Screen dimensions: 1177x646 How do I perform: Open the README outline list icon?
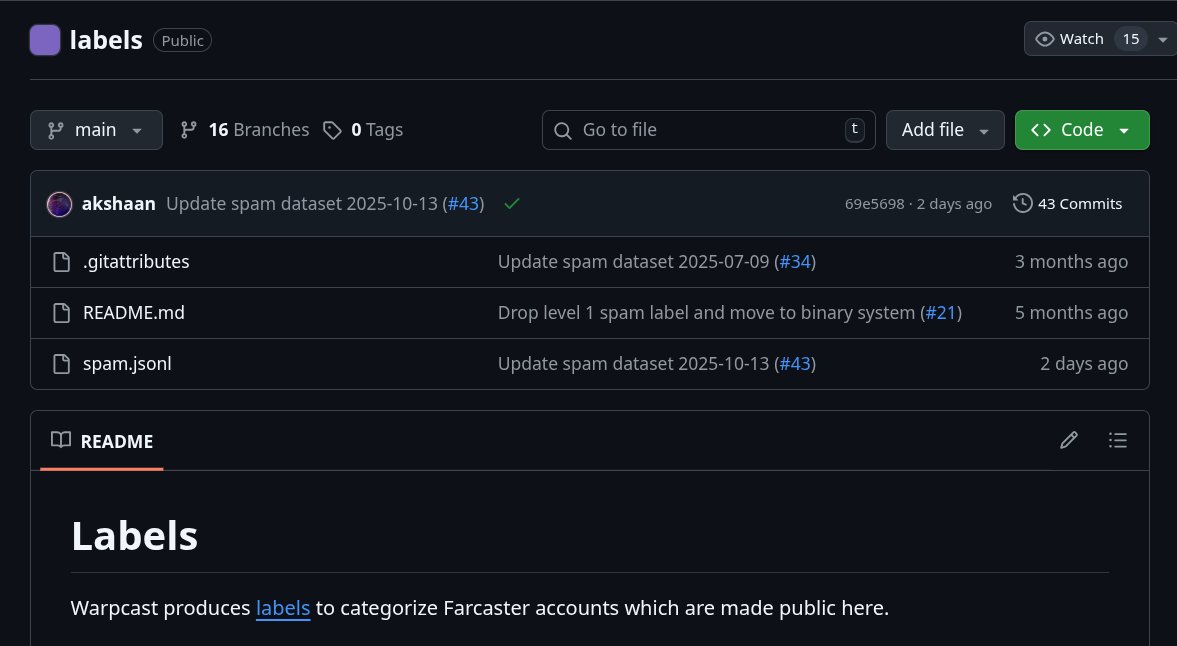pos(1118,440)
